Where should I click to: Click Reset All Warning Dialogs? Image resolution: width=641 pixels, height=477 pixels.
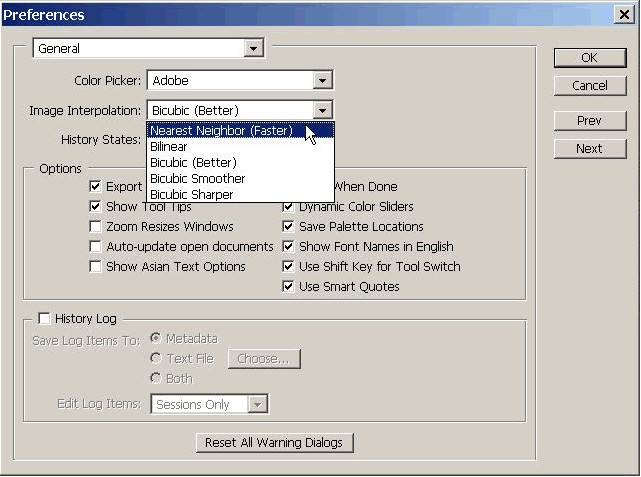click(x=275, y=442)
